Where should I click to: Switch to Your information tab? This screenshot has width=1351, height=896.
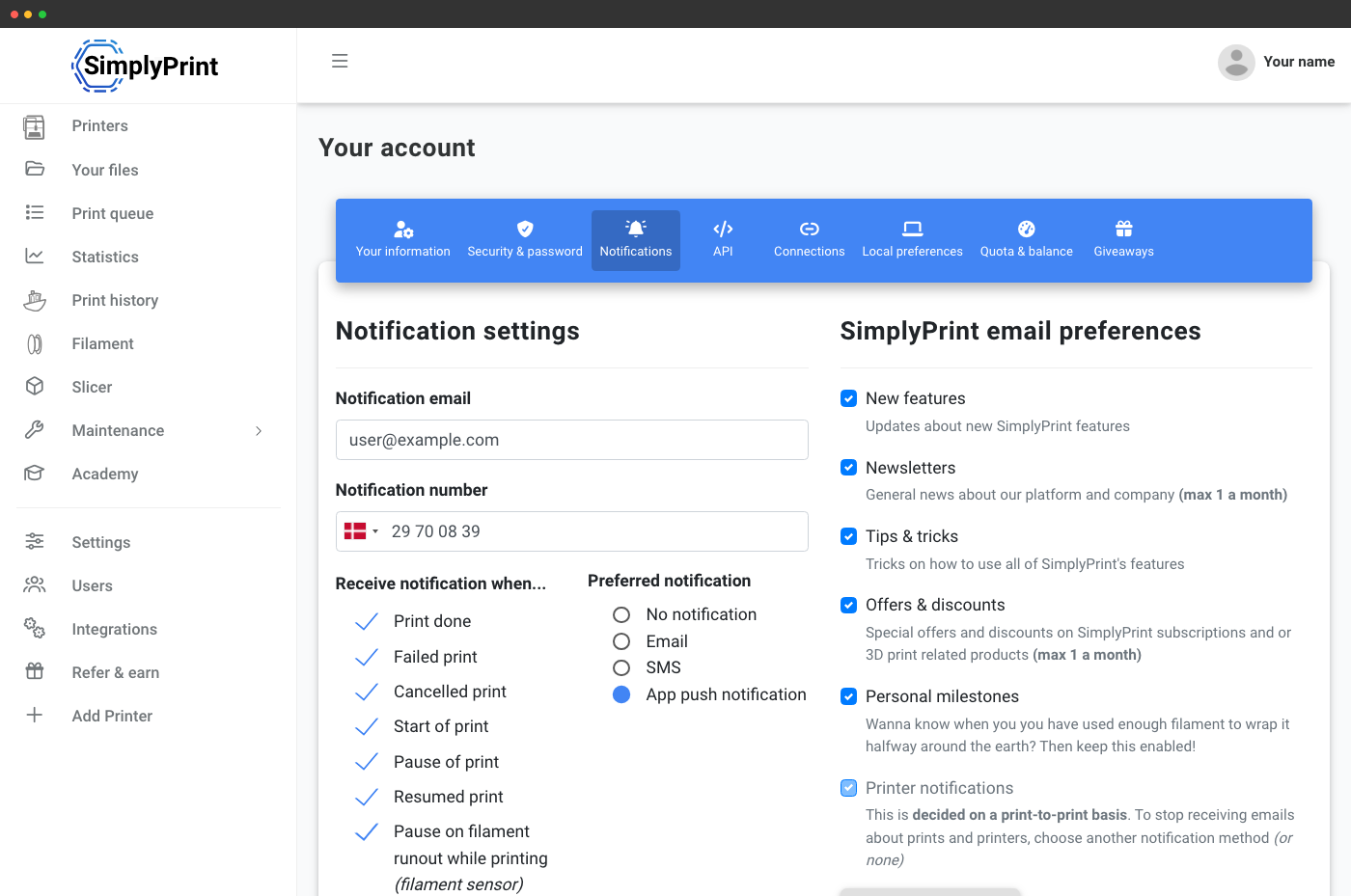403,240
